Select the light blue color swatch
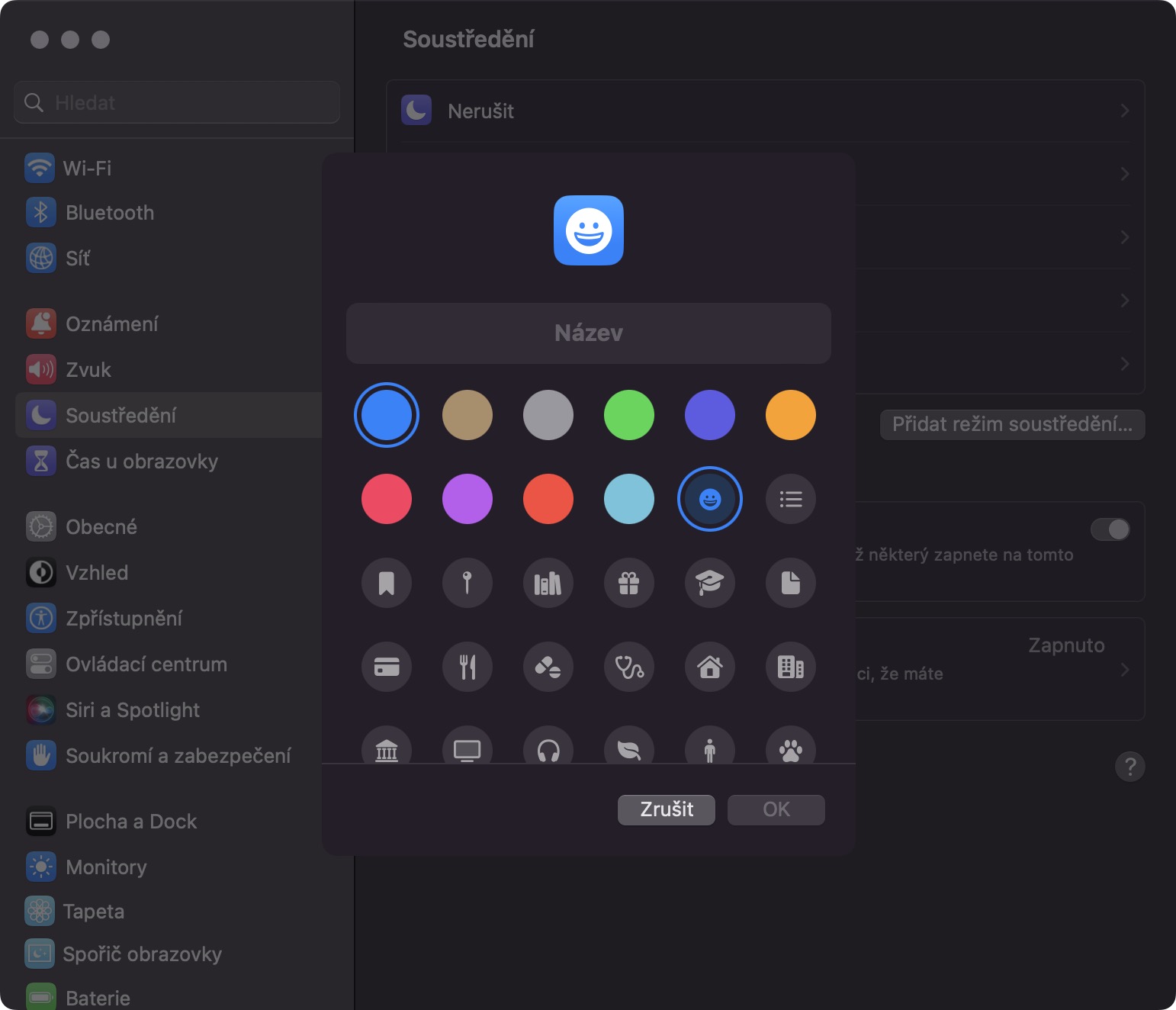The image size is (1176, 1010). pos(629,499)
